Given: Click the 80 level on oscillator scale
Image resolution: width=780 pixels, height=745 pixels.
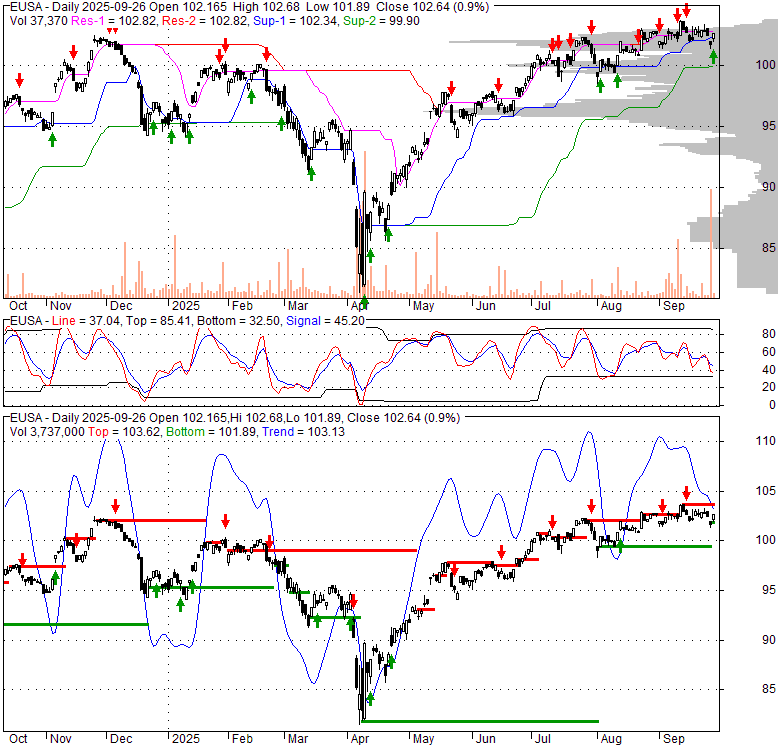Looking at the screenshot, I should coord(769,334).
